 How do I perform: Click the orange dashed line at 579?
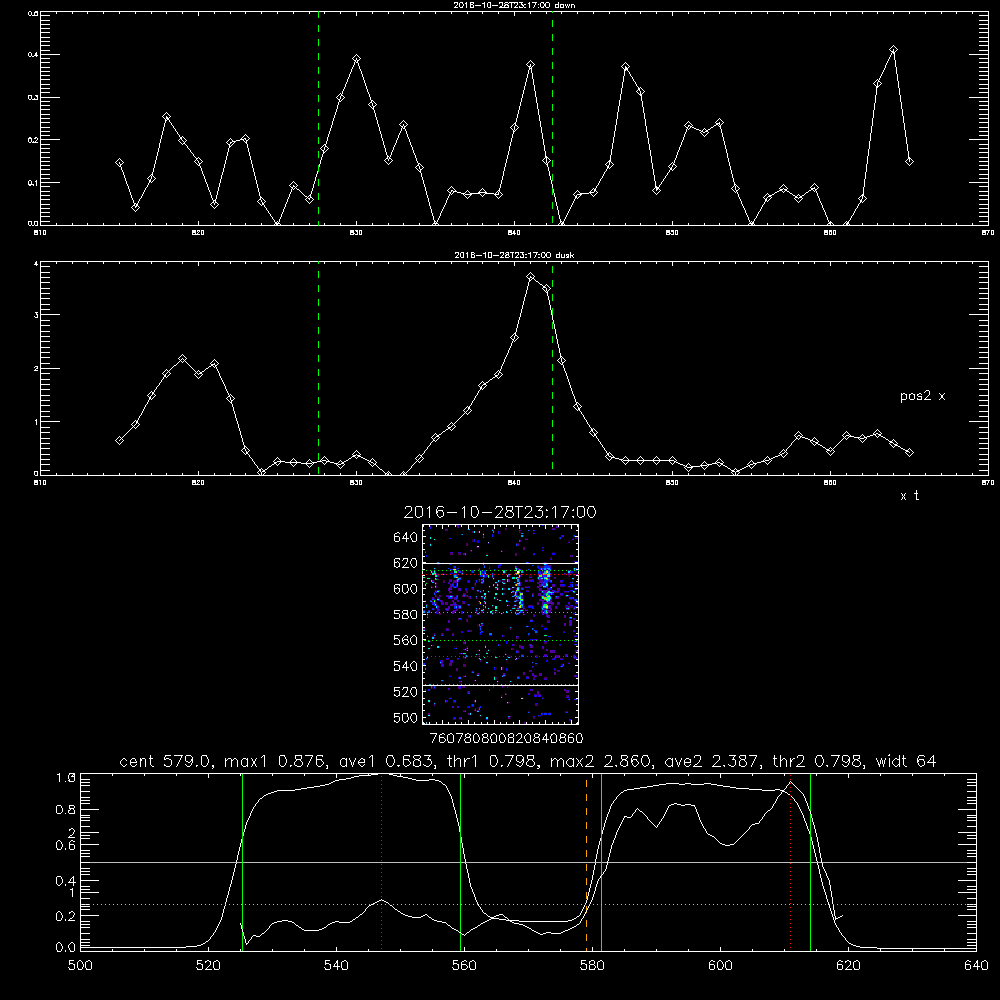[586, 861]
